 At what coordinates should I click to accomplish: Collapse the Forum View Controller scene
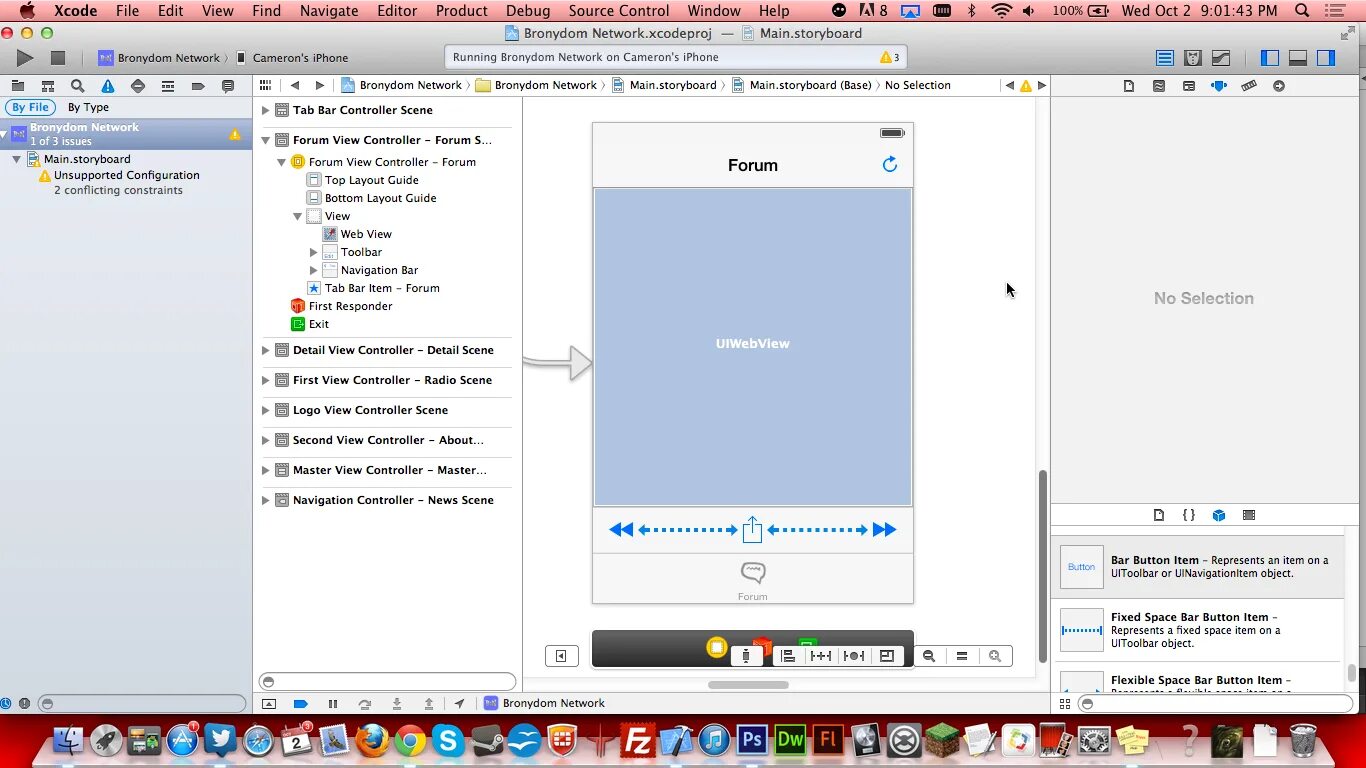(266, 140)
